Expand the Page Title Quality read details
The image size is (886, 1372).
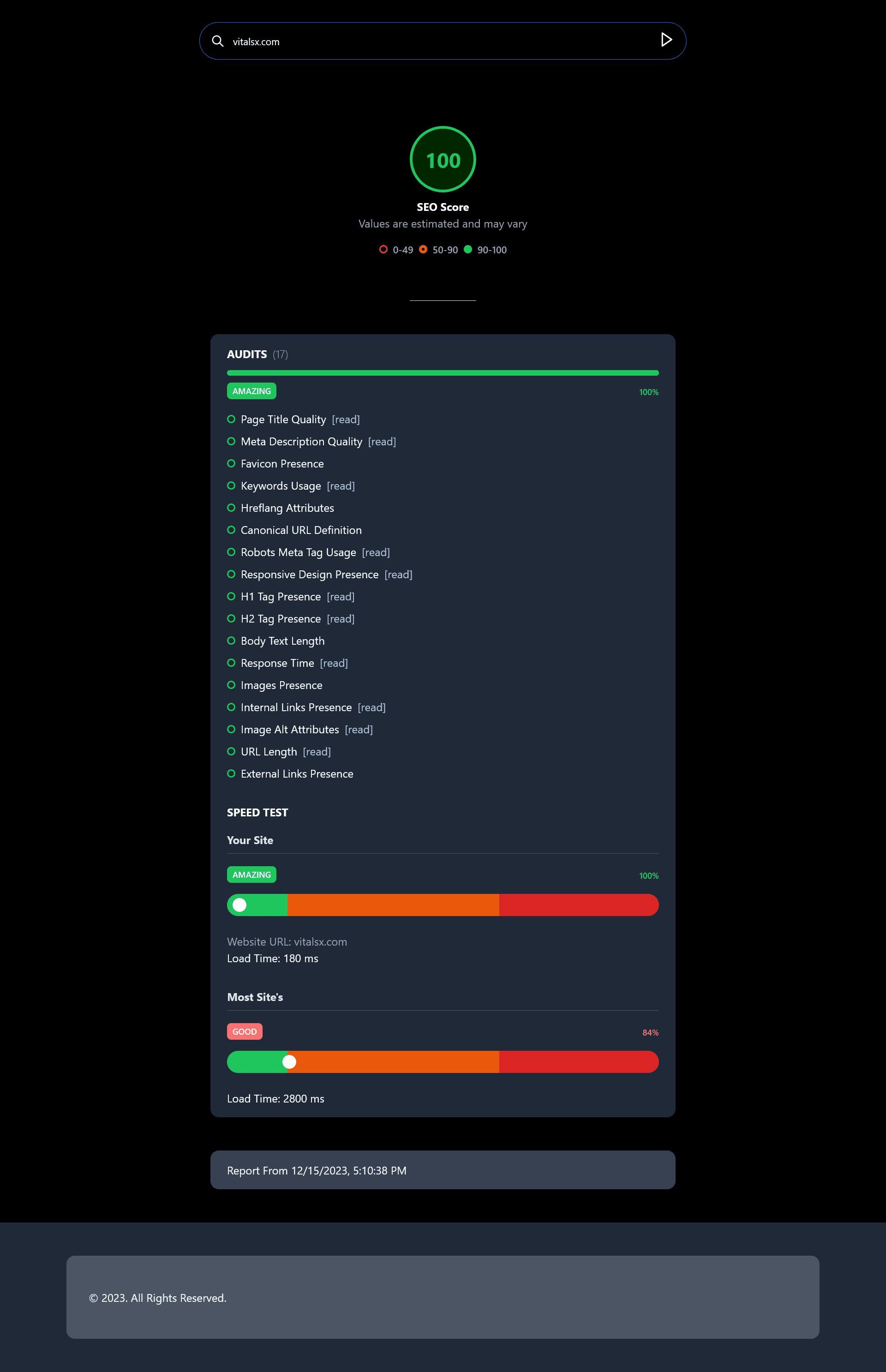coord(346,419)
